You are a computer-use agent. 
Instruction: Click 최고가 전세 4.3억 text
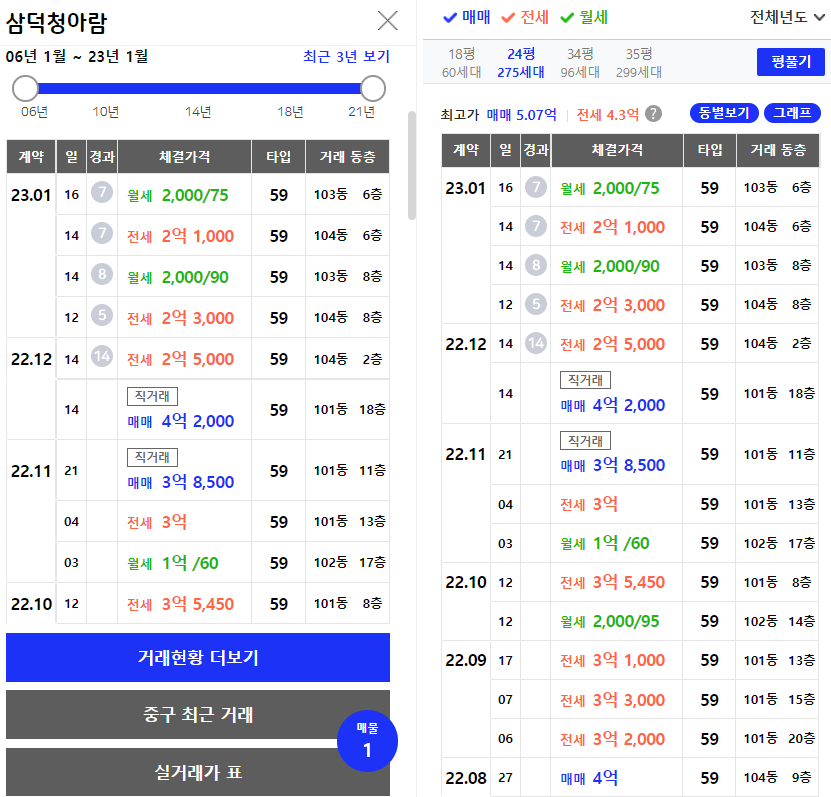click(607, 114)
